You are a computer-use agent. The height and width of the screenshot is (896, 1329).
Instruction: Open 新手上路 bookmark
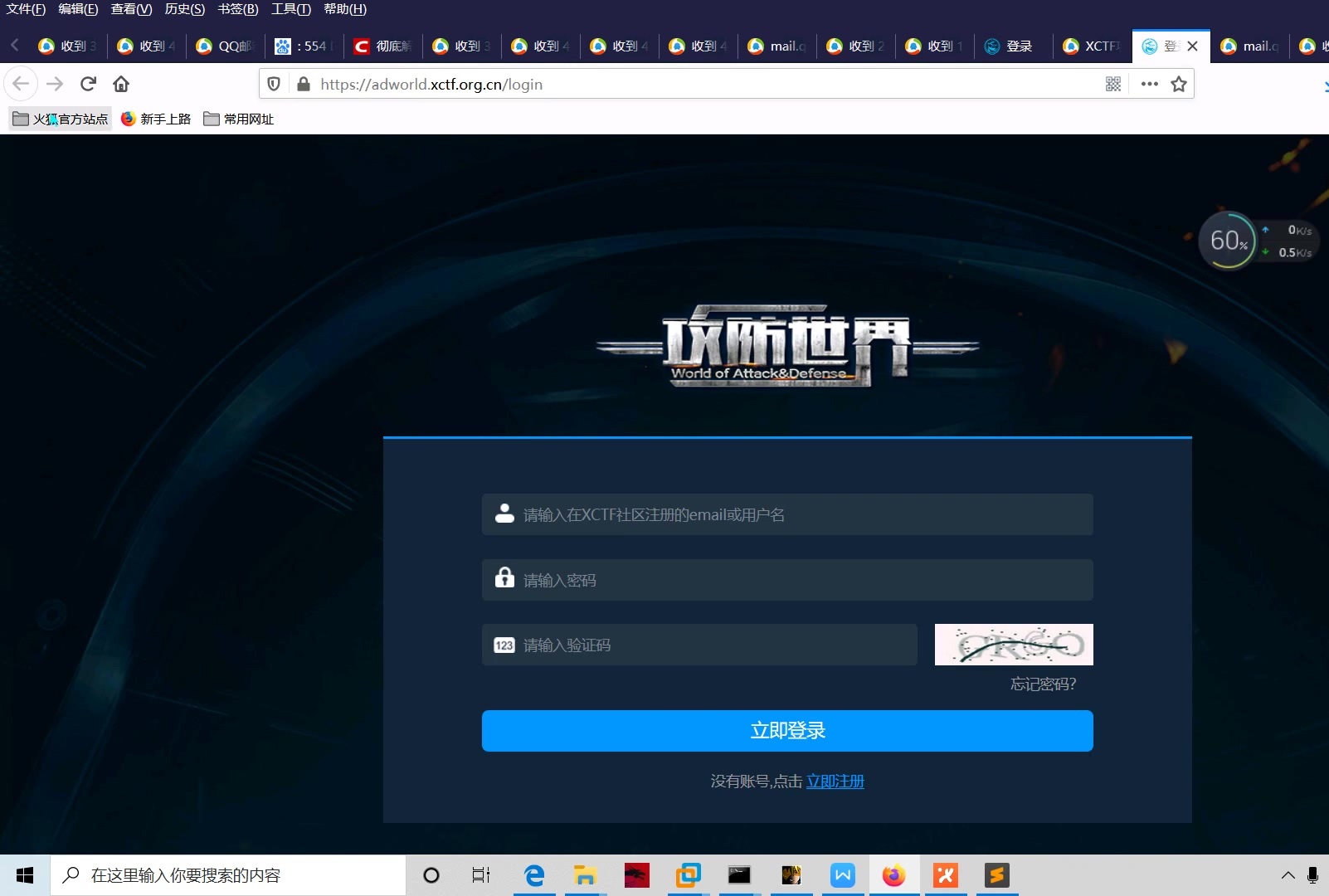[x=156, y=119]
